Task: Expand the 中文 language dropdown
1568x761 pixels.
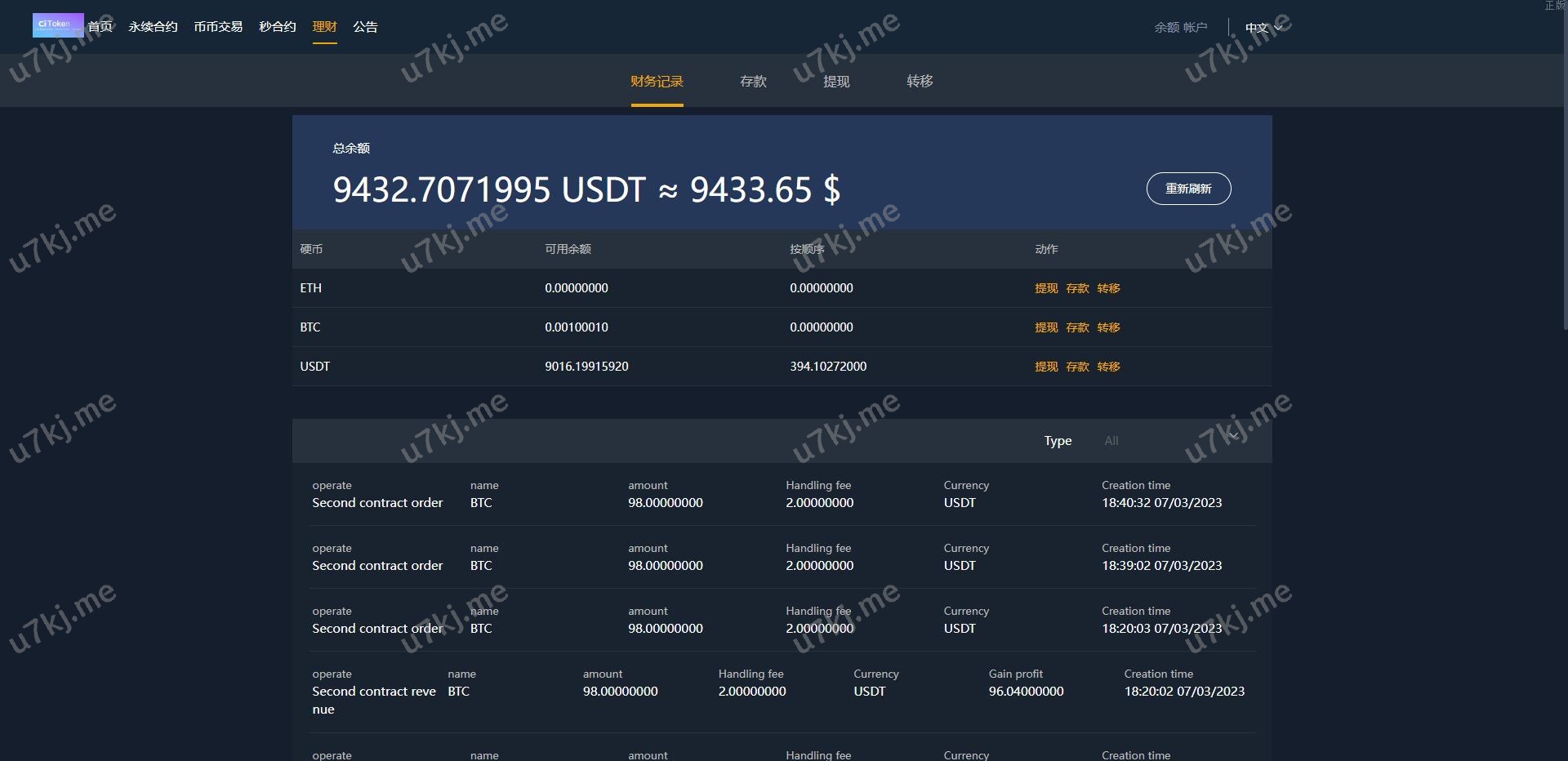Action: (x=1263, y=28)
